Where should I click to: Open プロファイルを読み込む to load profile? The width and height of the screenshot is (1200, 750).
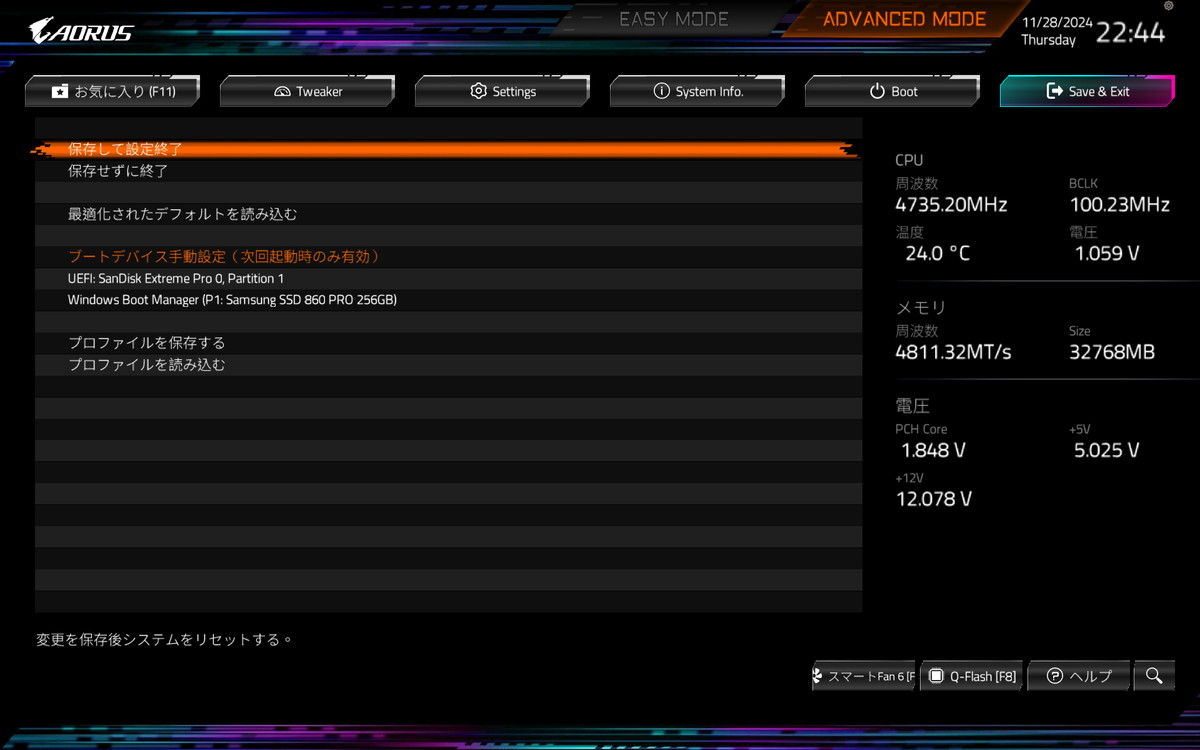point(448,365)
